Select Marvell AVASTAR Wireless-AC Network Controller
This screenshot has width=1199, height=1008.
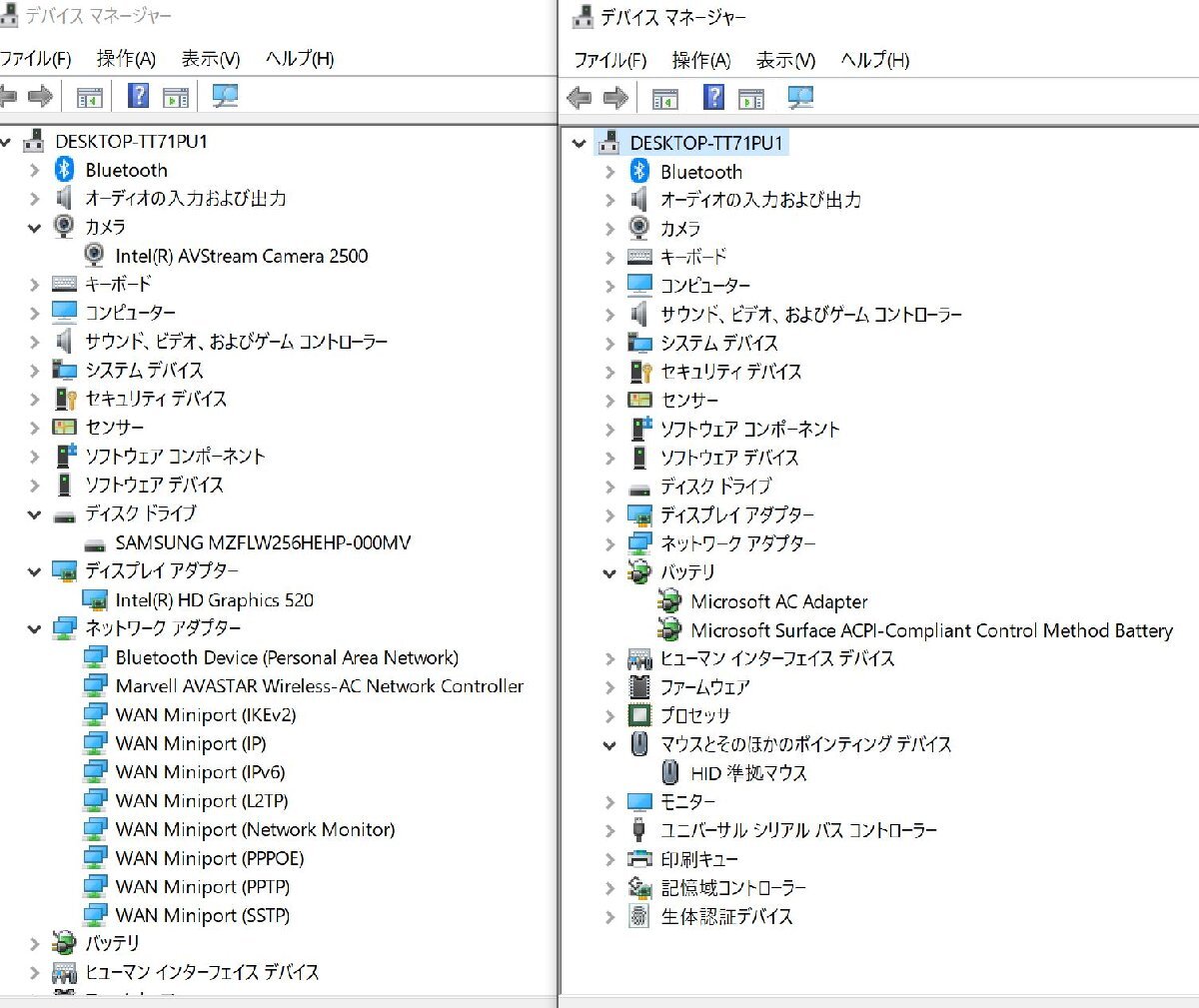[320, 686]
